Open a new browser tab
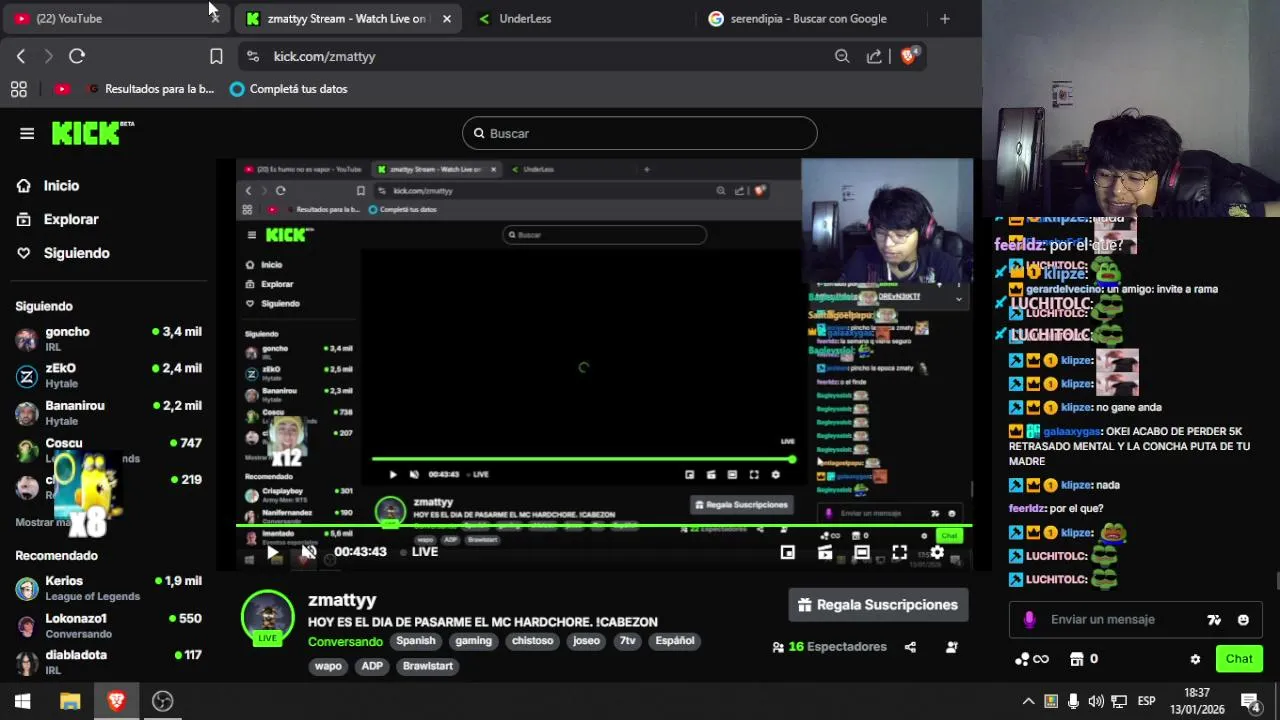 click(x=944, y=18)
